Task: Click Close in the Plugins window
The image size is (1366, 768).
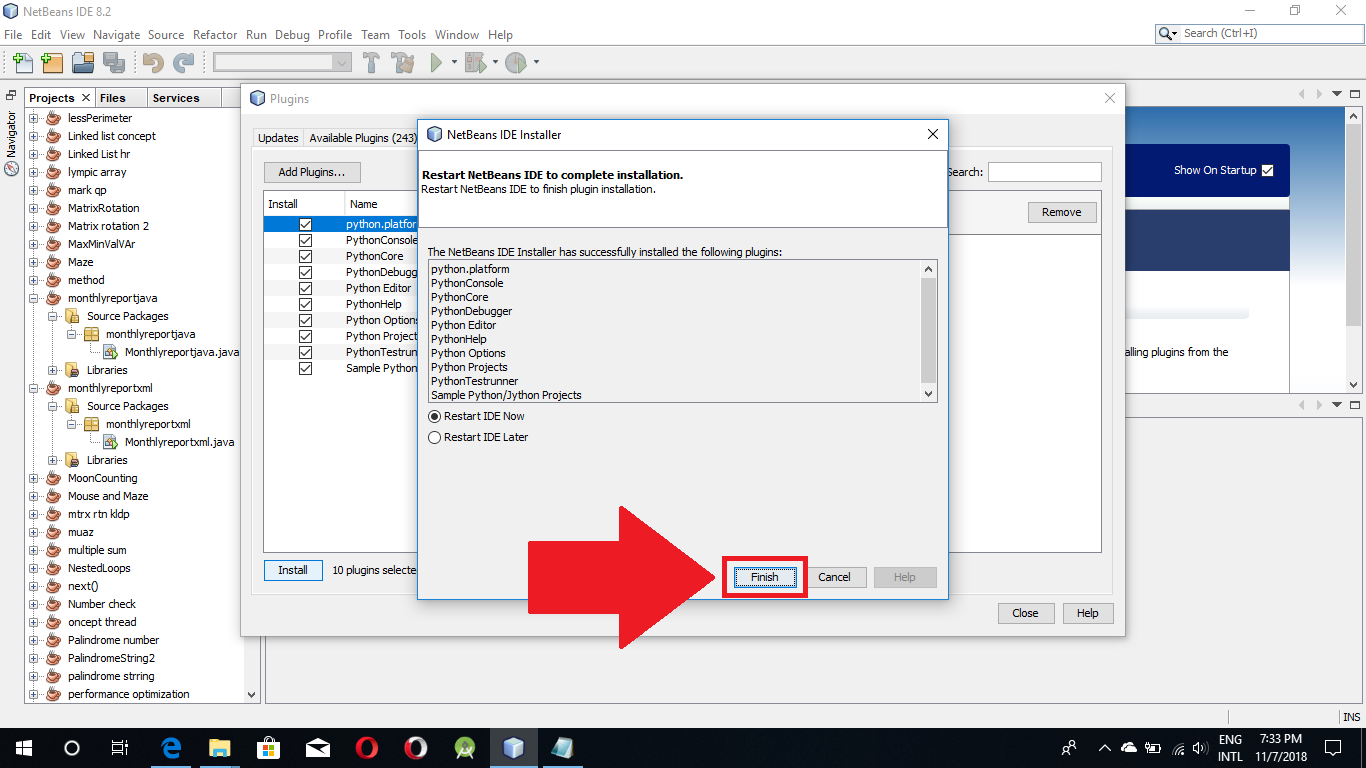Action: (1025, 613)
